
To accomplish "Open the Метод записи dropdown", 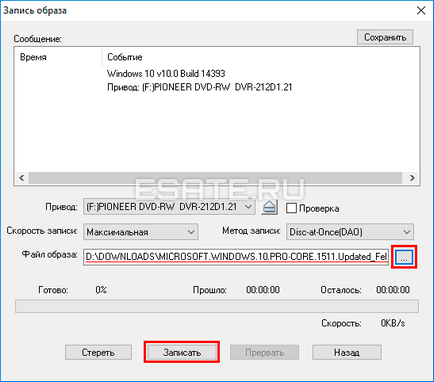I will pos(350,232).
